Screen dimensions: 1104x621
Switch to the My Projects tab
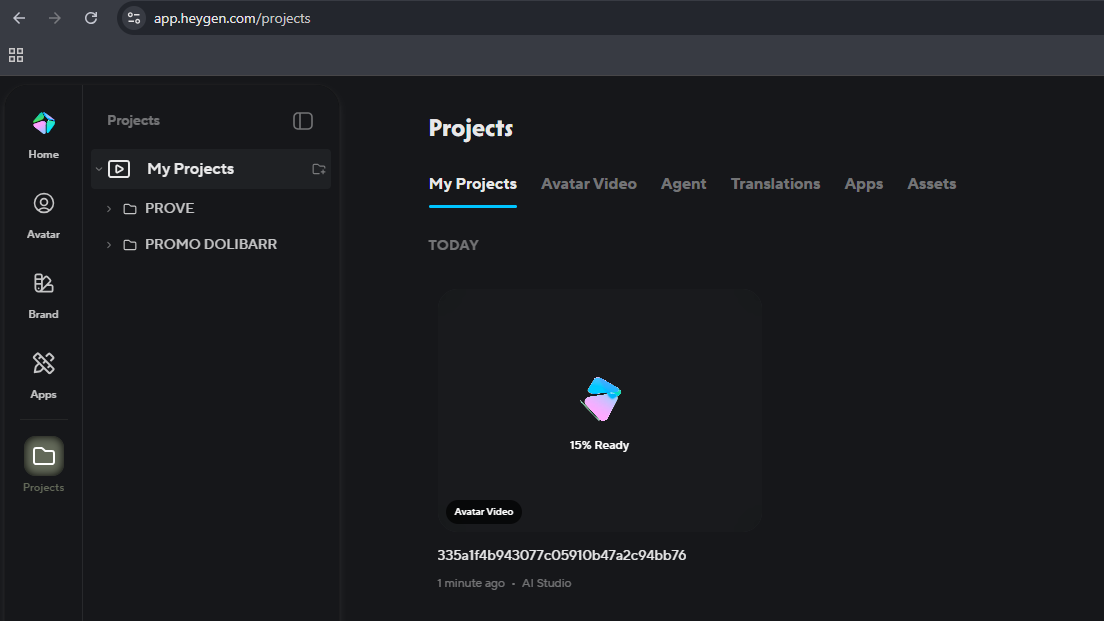coord(472,184)
